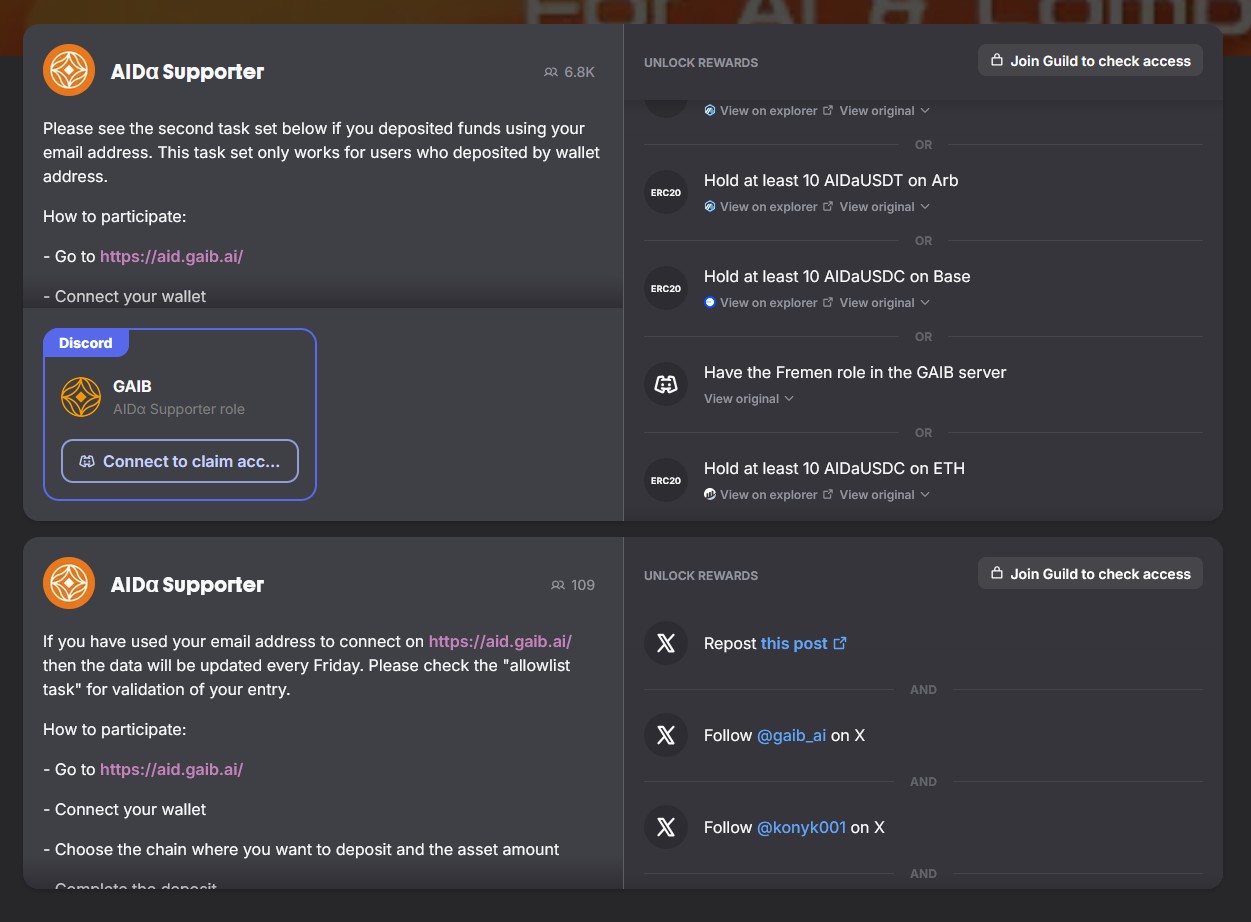Image resolution: width=1251 pixels, height=922 pixels.
Task: Open the 'Go to' aid.gaib.ai link in the 109-member card
Action: [x=172, y=769]
